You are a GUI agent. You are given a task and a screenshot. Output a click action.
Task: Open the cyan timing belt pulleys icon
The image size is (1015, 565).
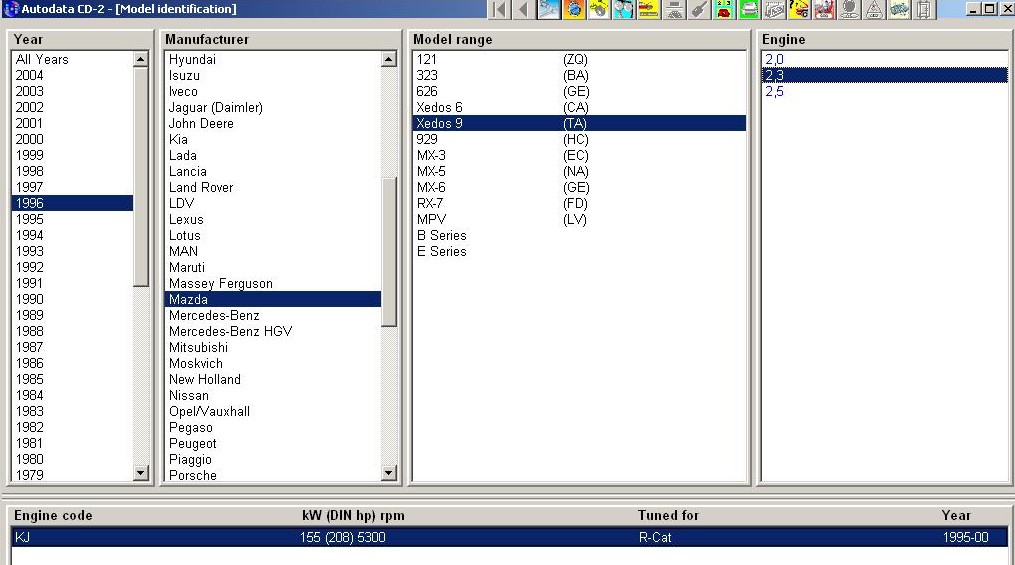625,9
